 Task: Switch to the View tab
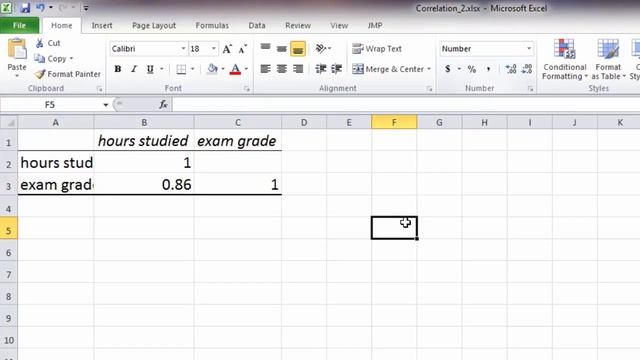(x=339, y=25)
